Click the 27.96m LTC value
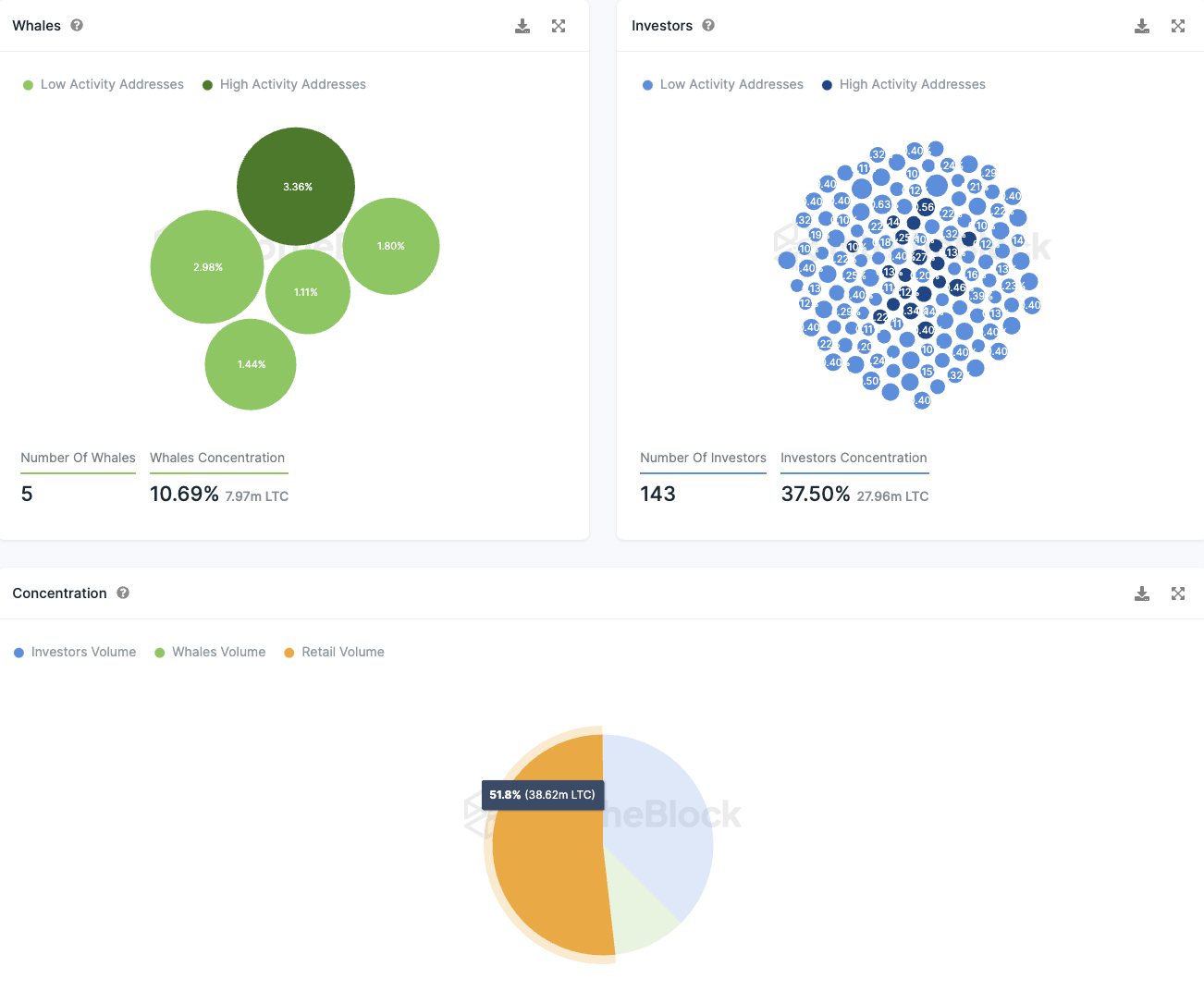1204x991 pixels. click(x=892, y=496)
